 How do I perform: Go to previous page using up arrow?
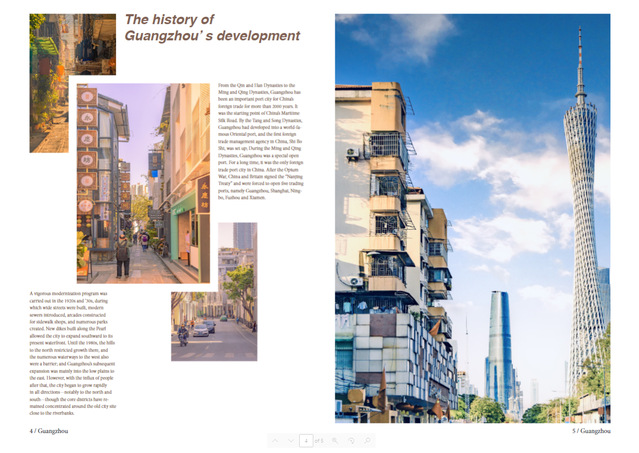pos(275,441)
